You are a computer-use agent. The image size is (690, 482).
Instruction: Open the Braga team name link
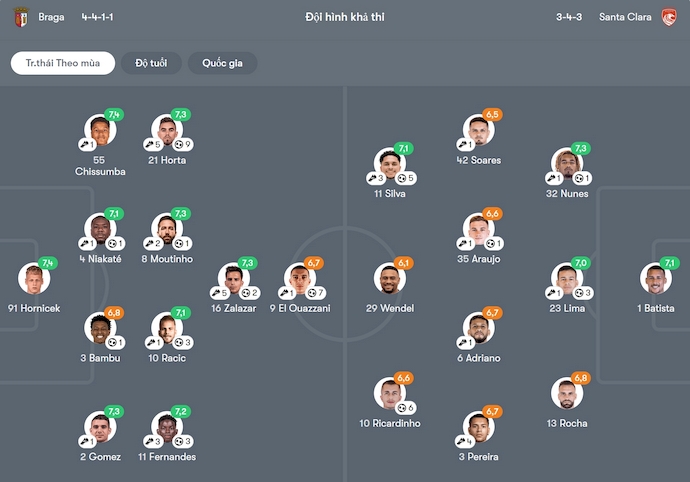[x=51, y=17]
